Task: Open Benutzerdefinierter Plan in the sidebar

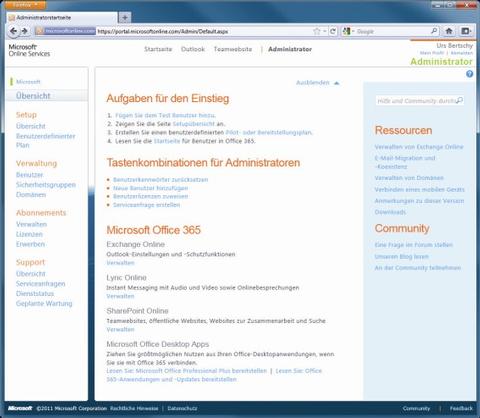Action: [46, 140]
